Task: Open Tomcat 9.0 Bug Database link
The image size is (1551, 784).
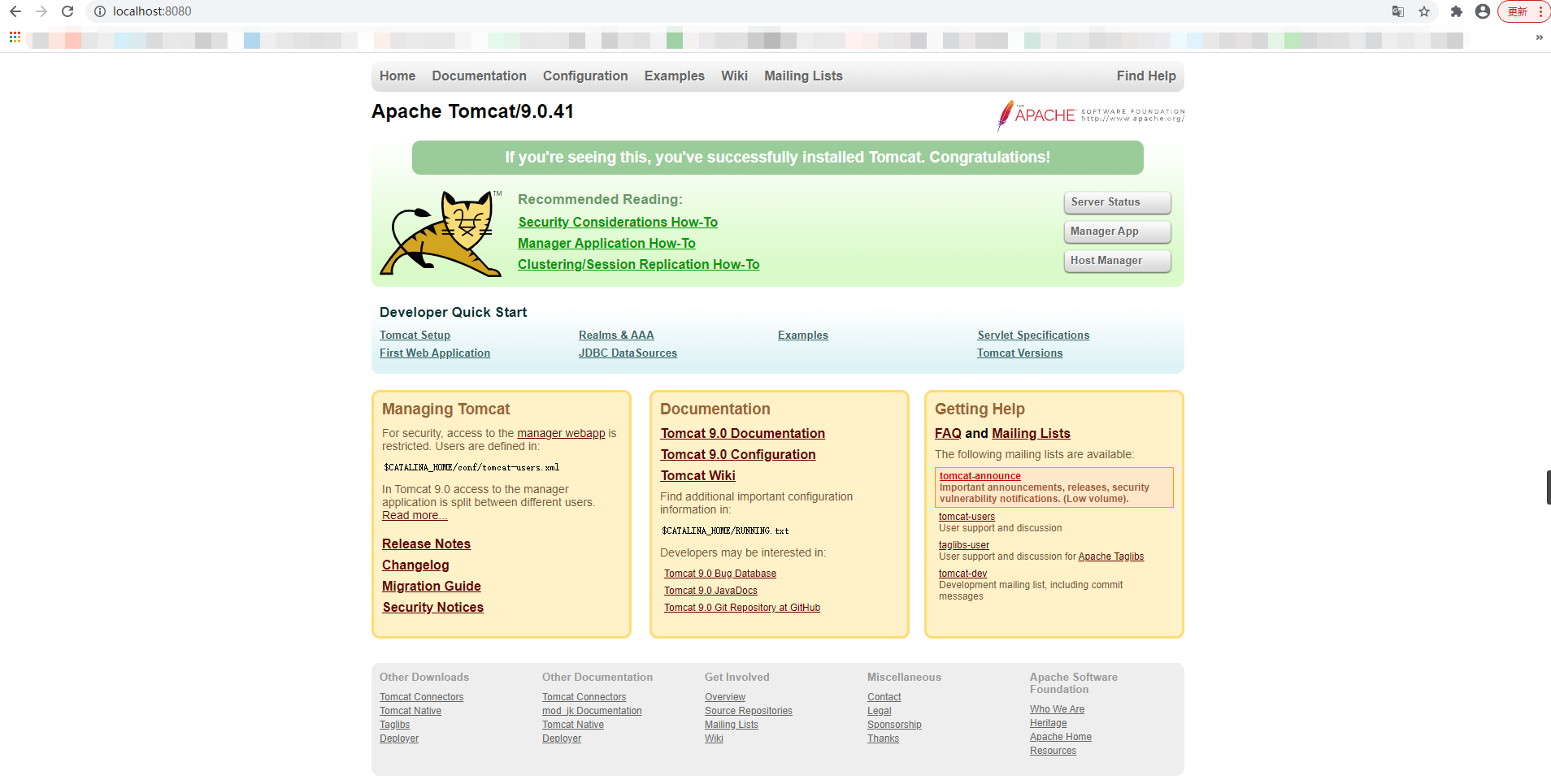Action: click(720, 574)
